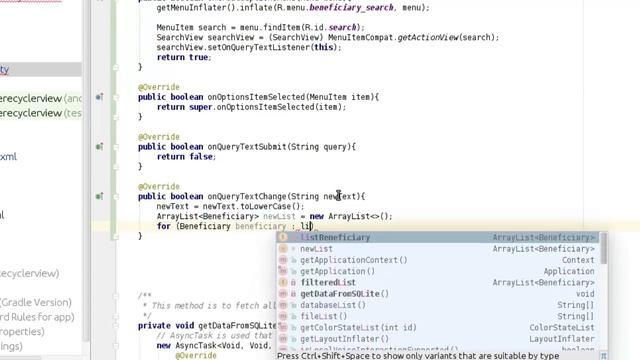Click the variable icon of newList suggestion

coord(283,249)
